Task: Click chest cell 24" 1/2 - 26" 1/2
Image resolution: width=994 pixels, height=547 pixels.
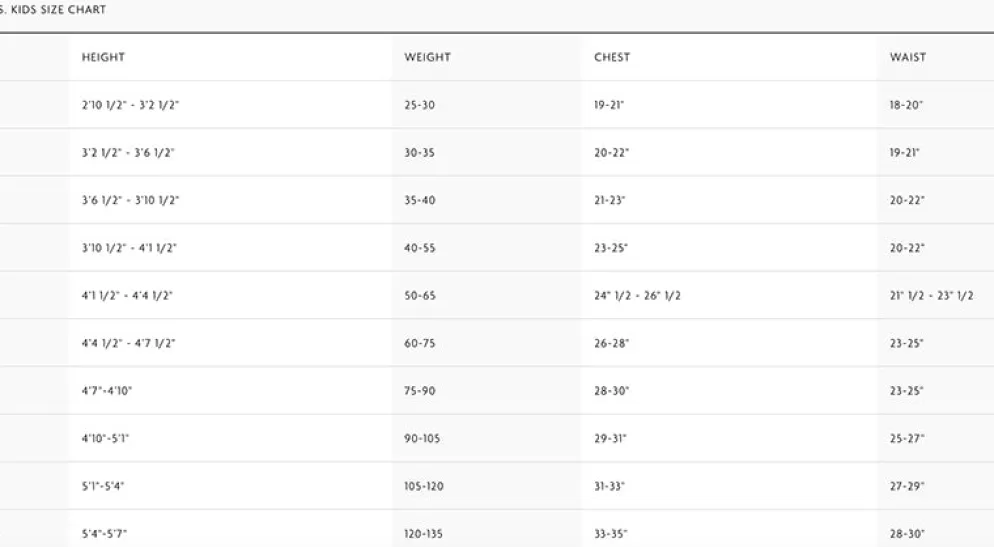Action: pyautogui.click(x=637, y=295)
